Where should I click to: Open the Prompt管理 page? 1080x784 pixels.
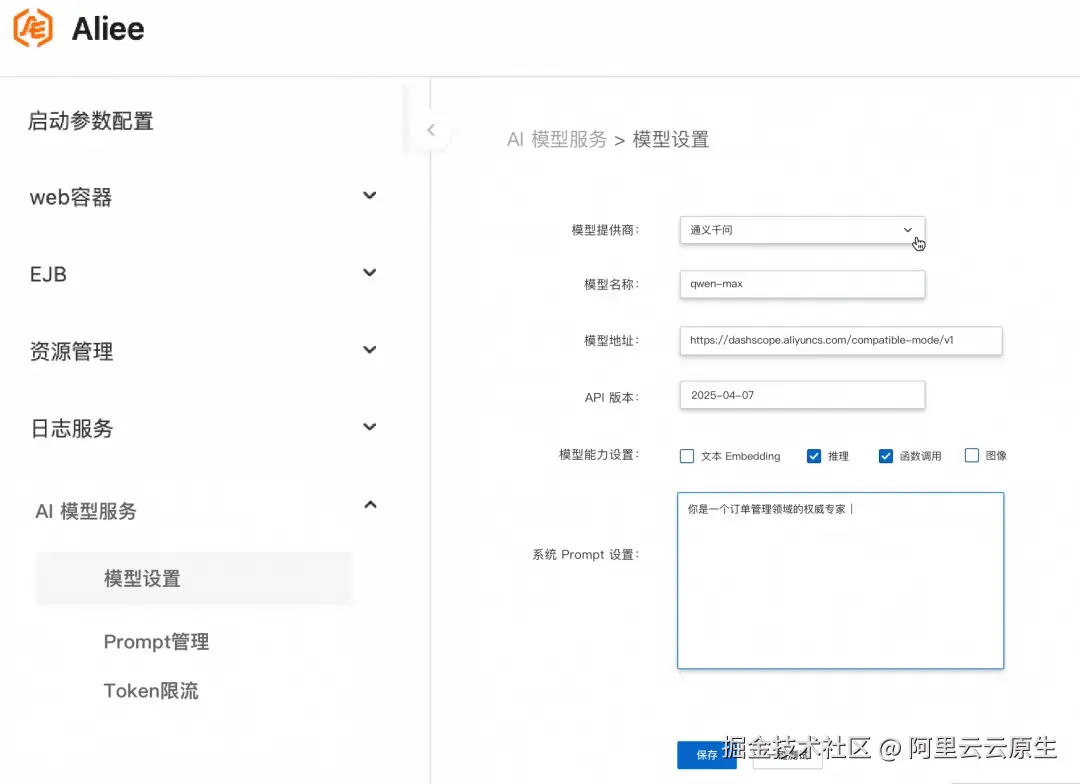[x=156, y=641]
